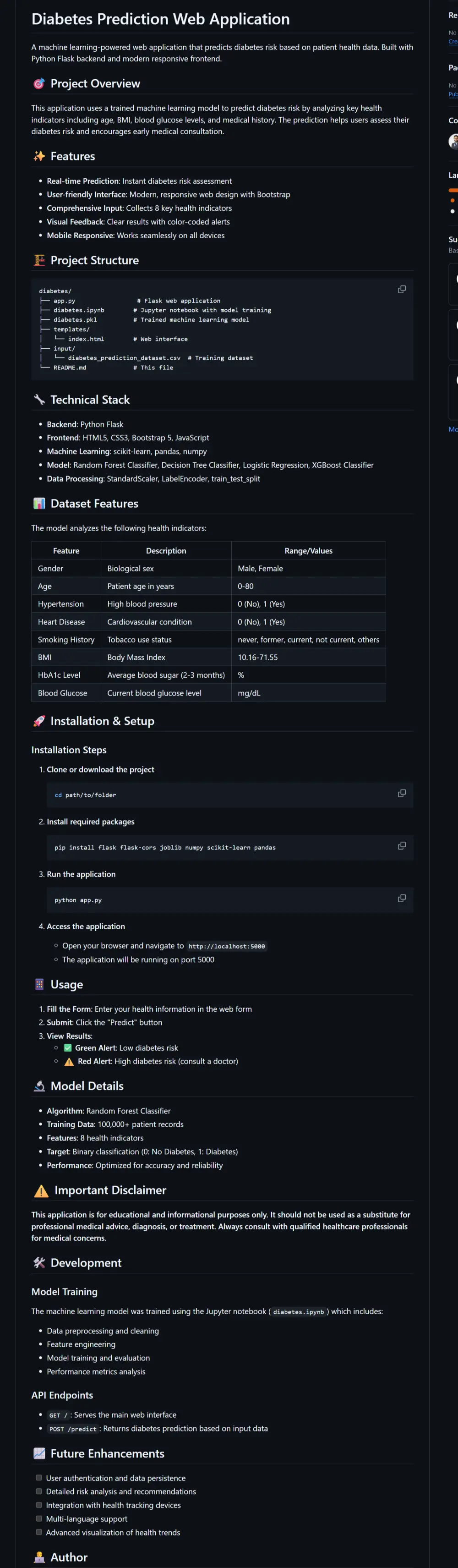Copy the project structure code block
This screenshot has height=1568, width=458.
tap(401, 289)
